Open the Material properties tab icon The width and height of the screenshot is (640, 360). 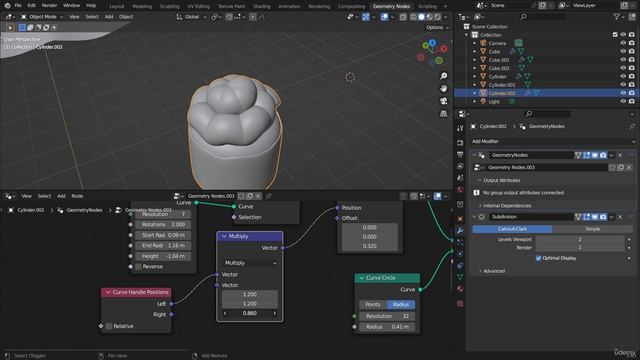coord(460,289)
